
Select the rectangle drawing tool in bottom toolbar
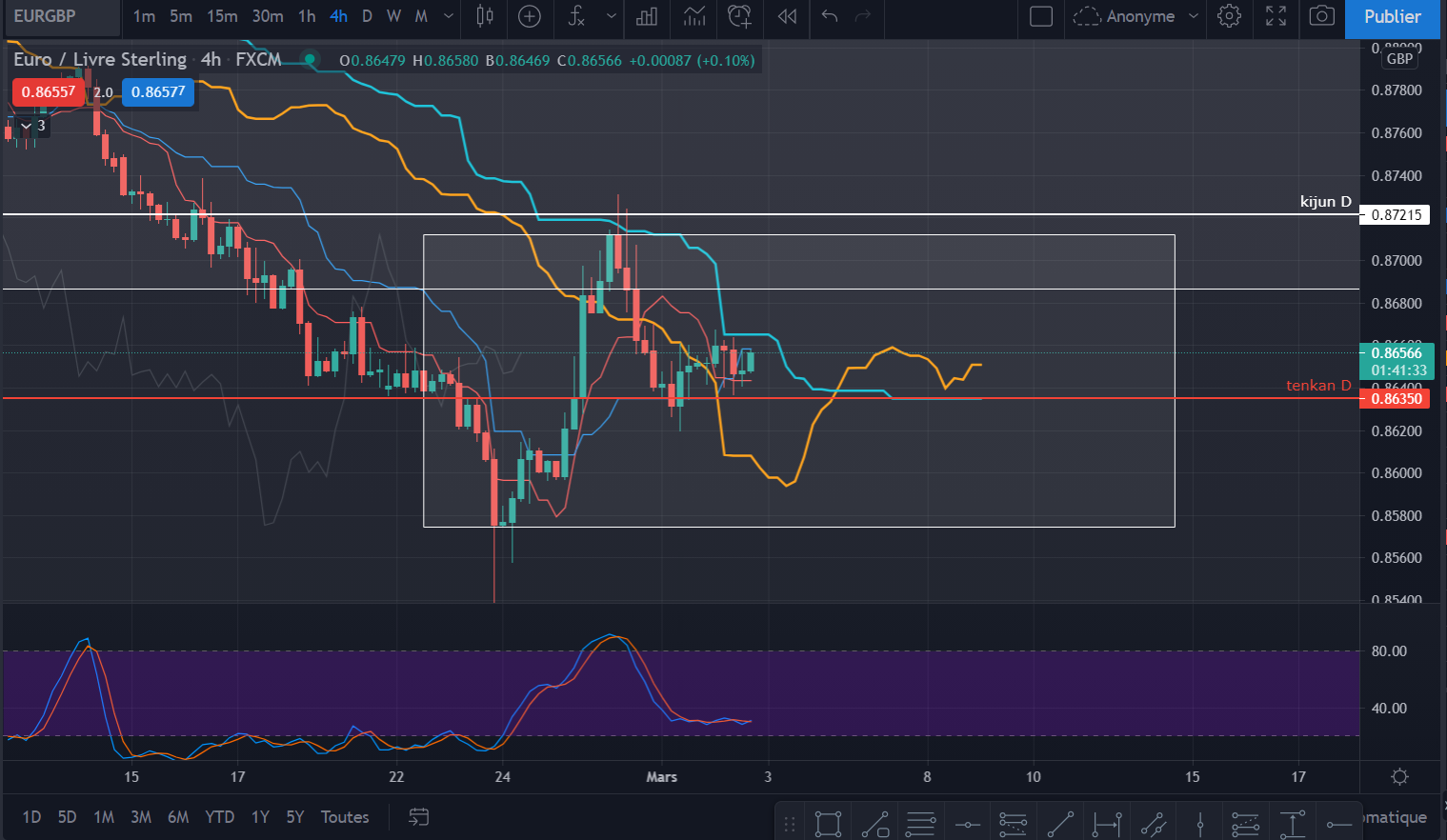(828, 823)
